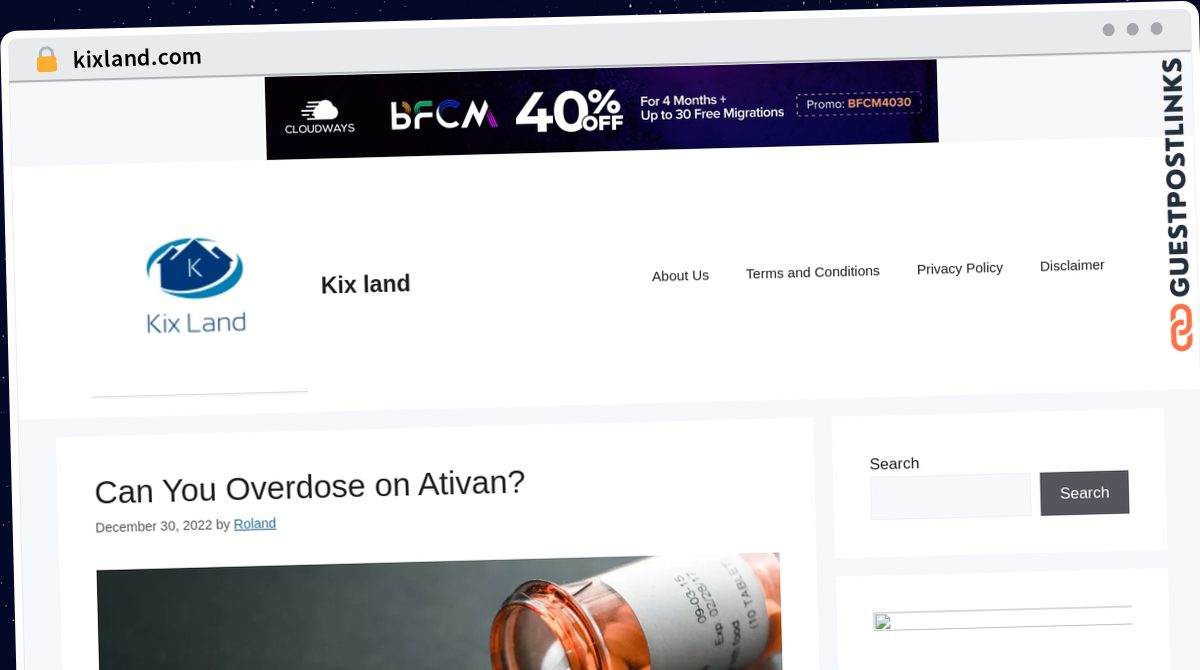The width and height of the screenshot is (1200, 670).
Task: Click the BFCM logo in the ad banner
Action: [x=444, y=115]
